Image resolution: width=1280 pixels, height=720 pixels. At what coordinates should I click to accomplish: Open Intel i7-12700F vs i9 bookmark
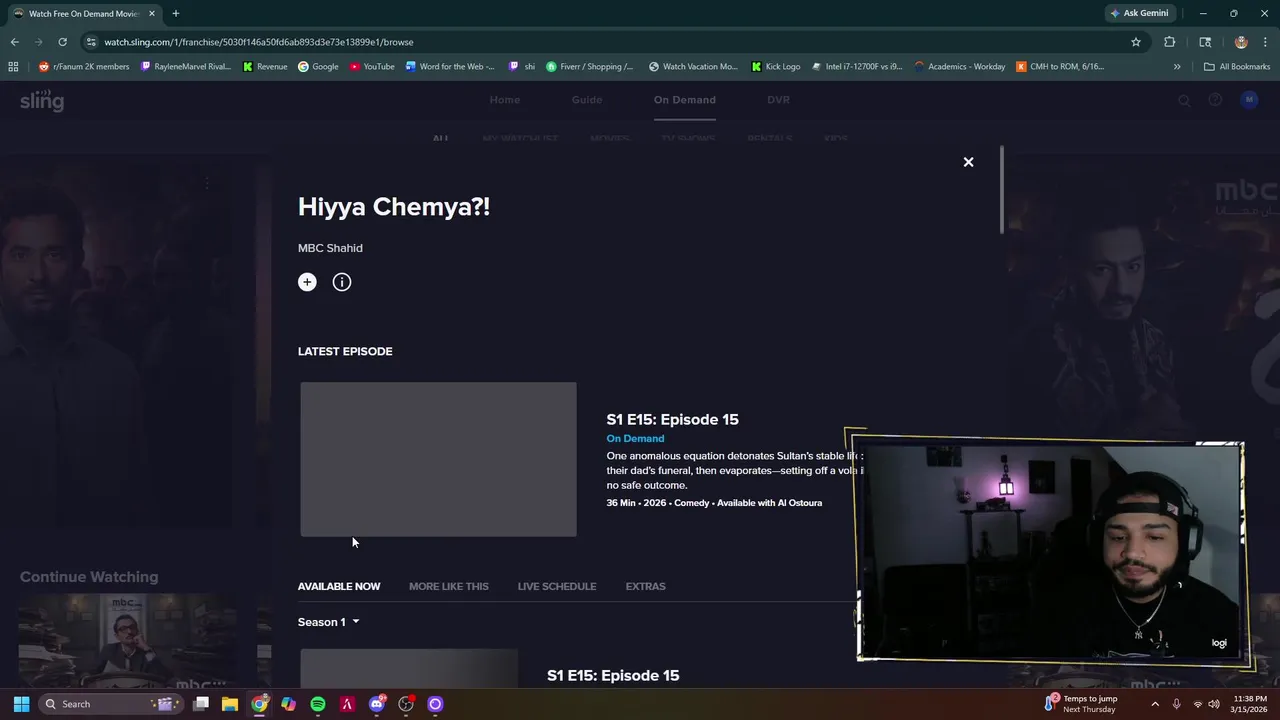(857, 66)
